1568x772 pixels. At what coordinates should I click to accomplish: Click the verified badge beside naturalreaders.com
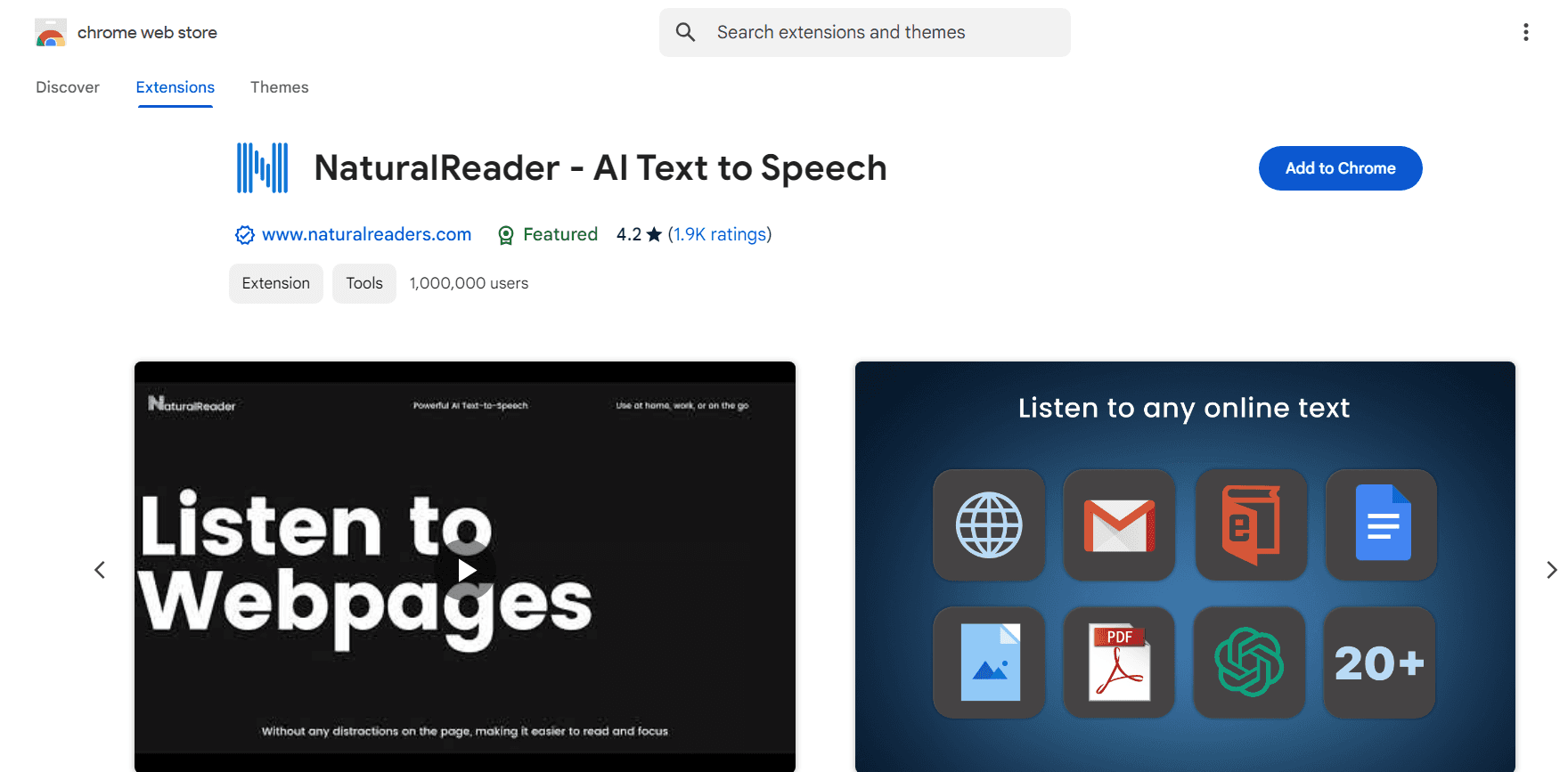(x=245, y=235)
